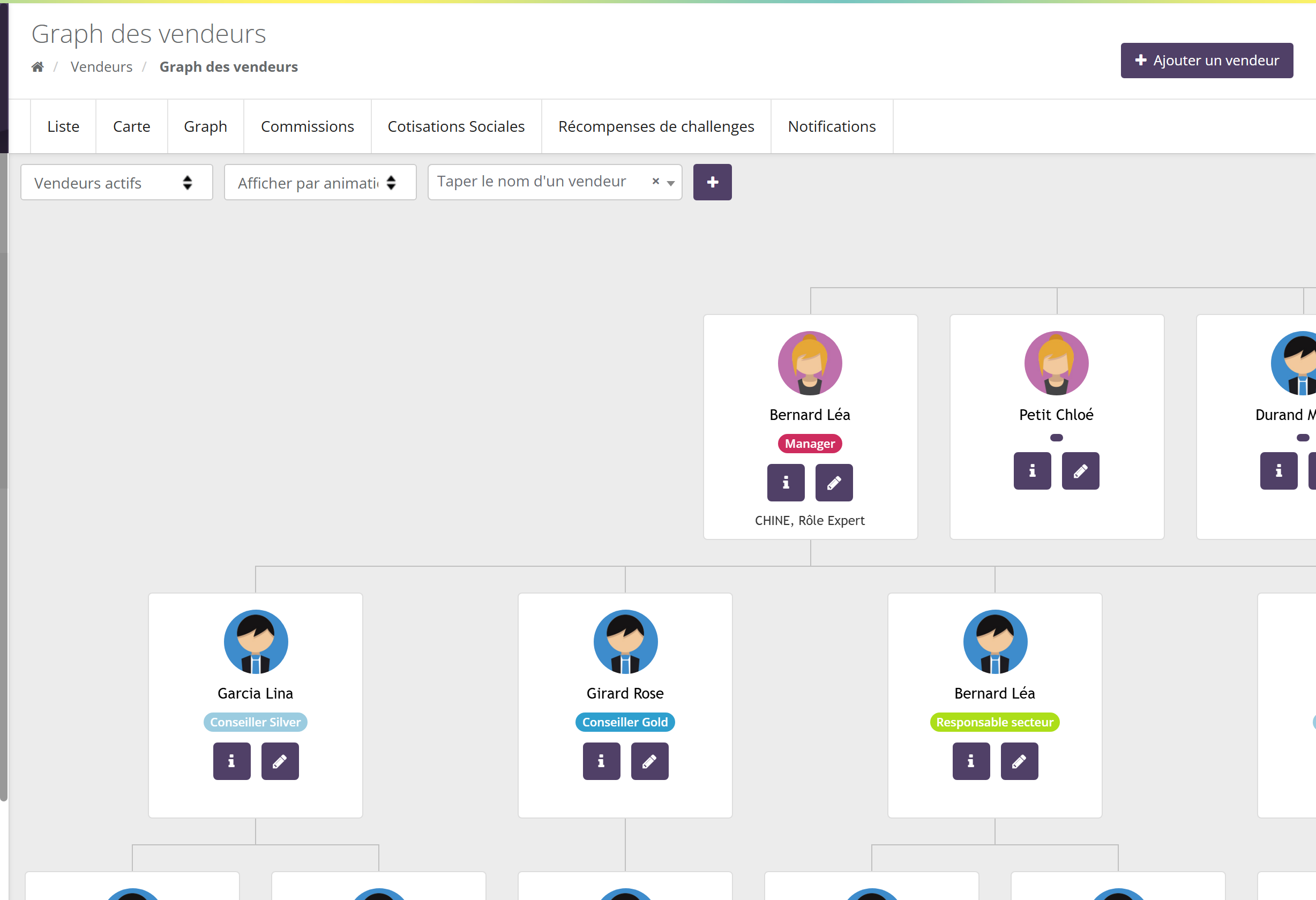
Task: Click Girard Rose's avatar
Action: [625, 641]
